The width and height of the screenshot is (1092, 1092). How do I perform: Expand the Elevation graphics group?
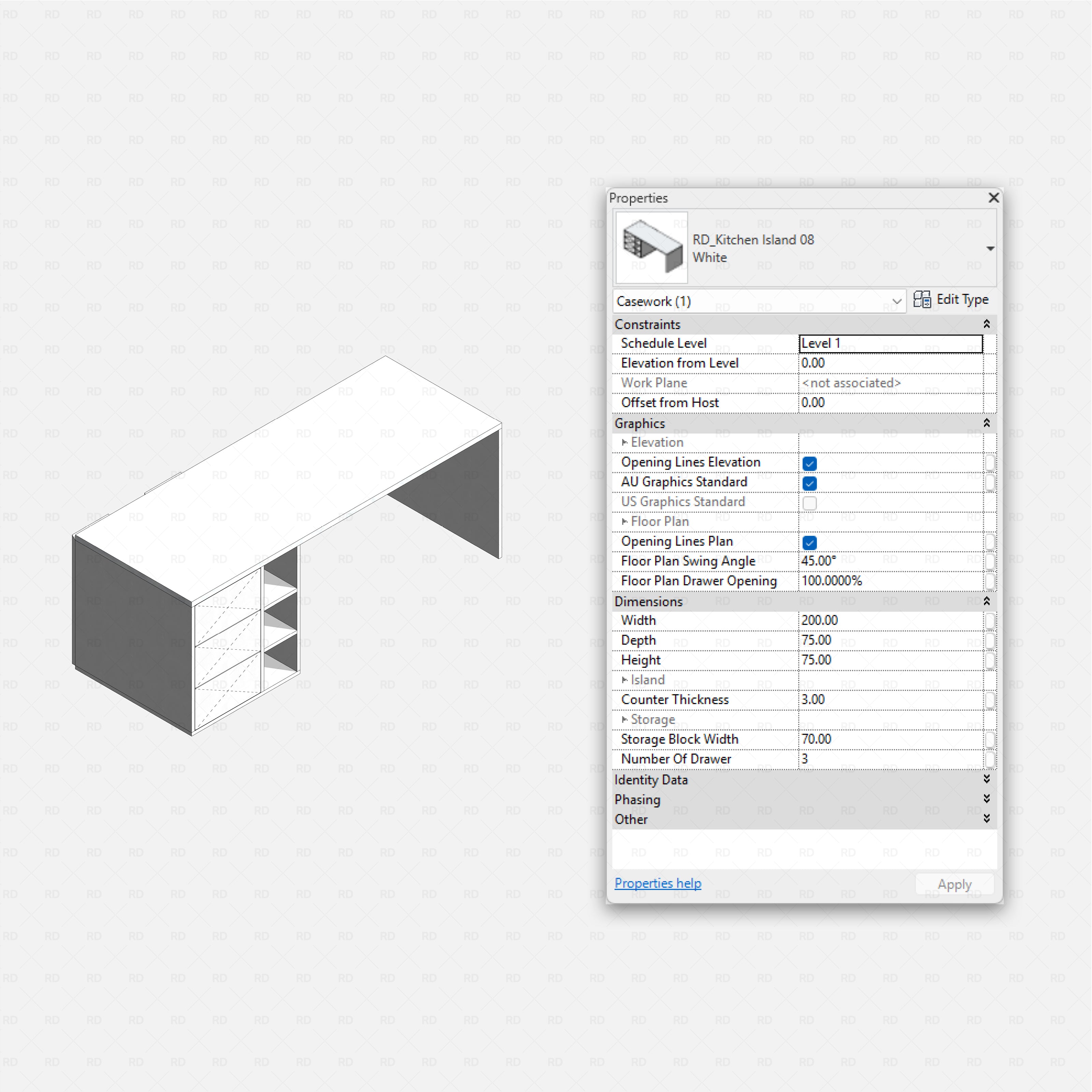[624, 443]
